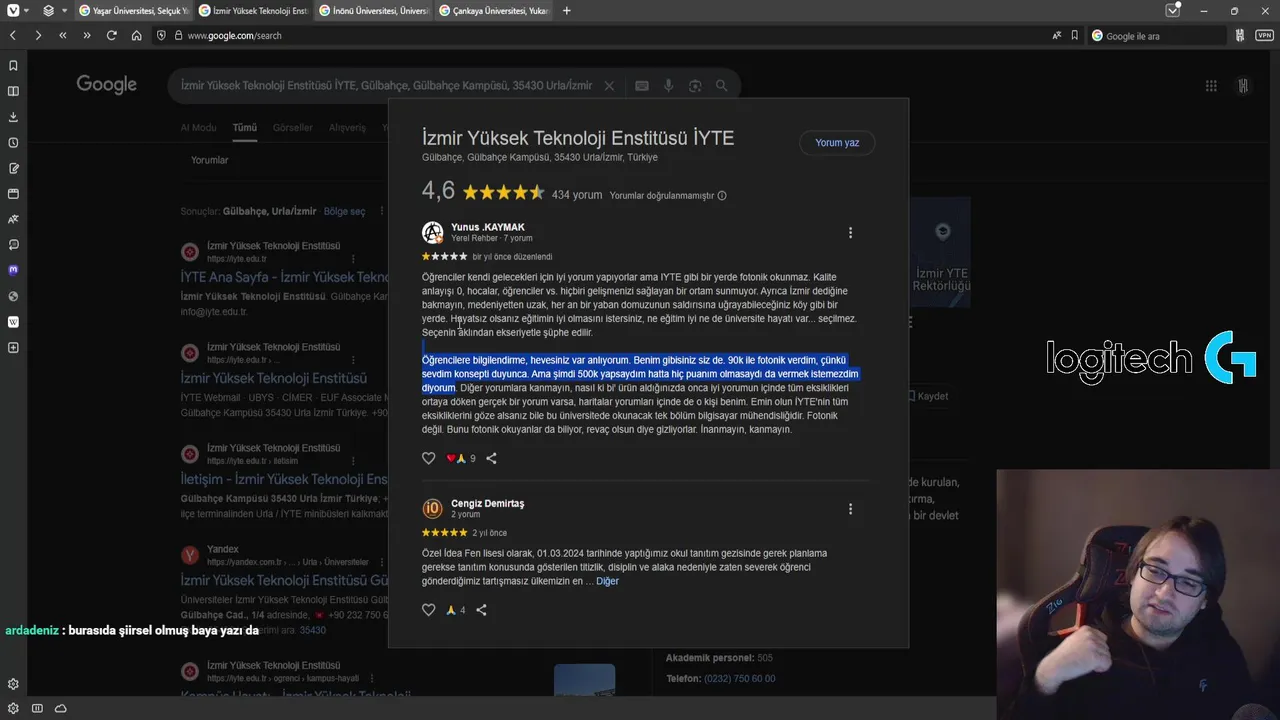Switch to the Yaşar Üniversitesi tab

pyautogui.click(x=133, y=10)
